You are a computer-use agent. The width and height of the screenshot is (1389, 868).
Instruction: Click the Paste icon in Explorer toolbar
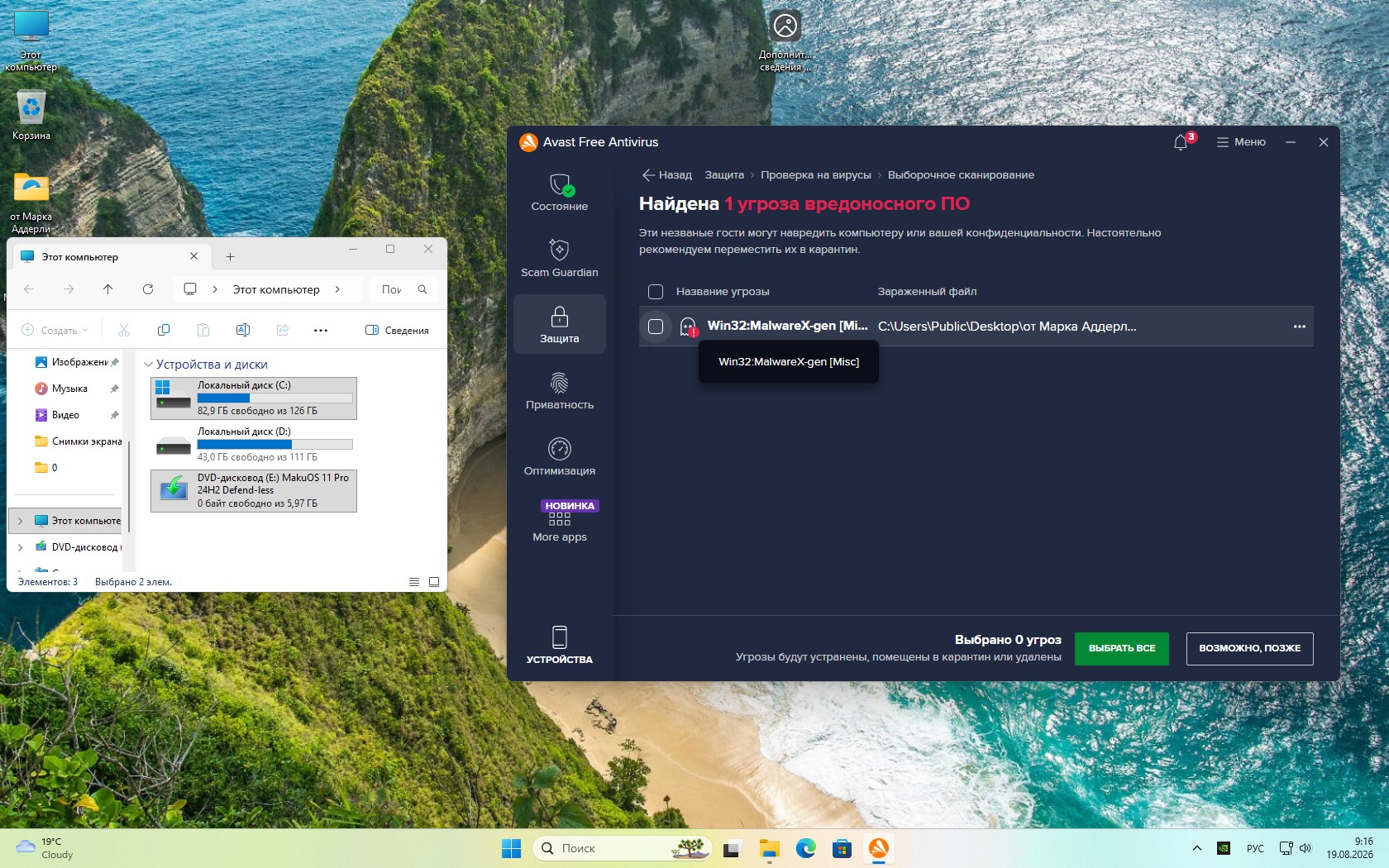tap(203, 331)
